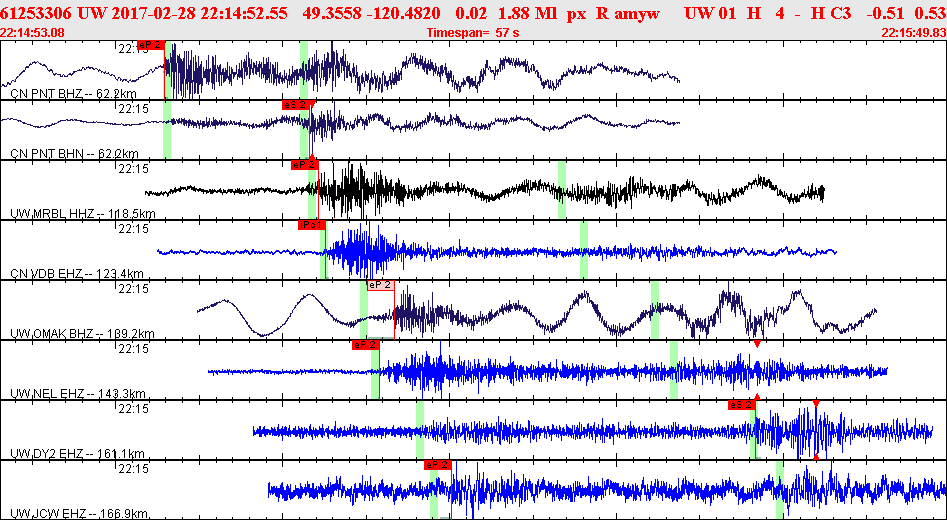947x520 pixels.
Task: Click the iPc1 pick flag on VDB EHZ
Action: pyautogui.click(x=312, y=225)
